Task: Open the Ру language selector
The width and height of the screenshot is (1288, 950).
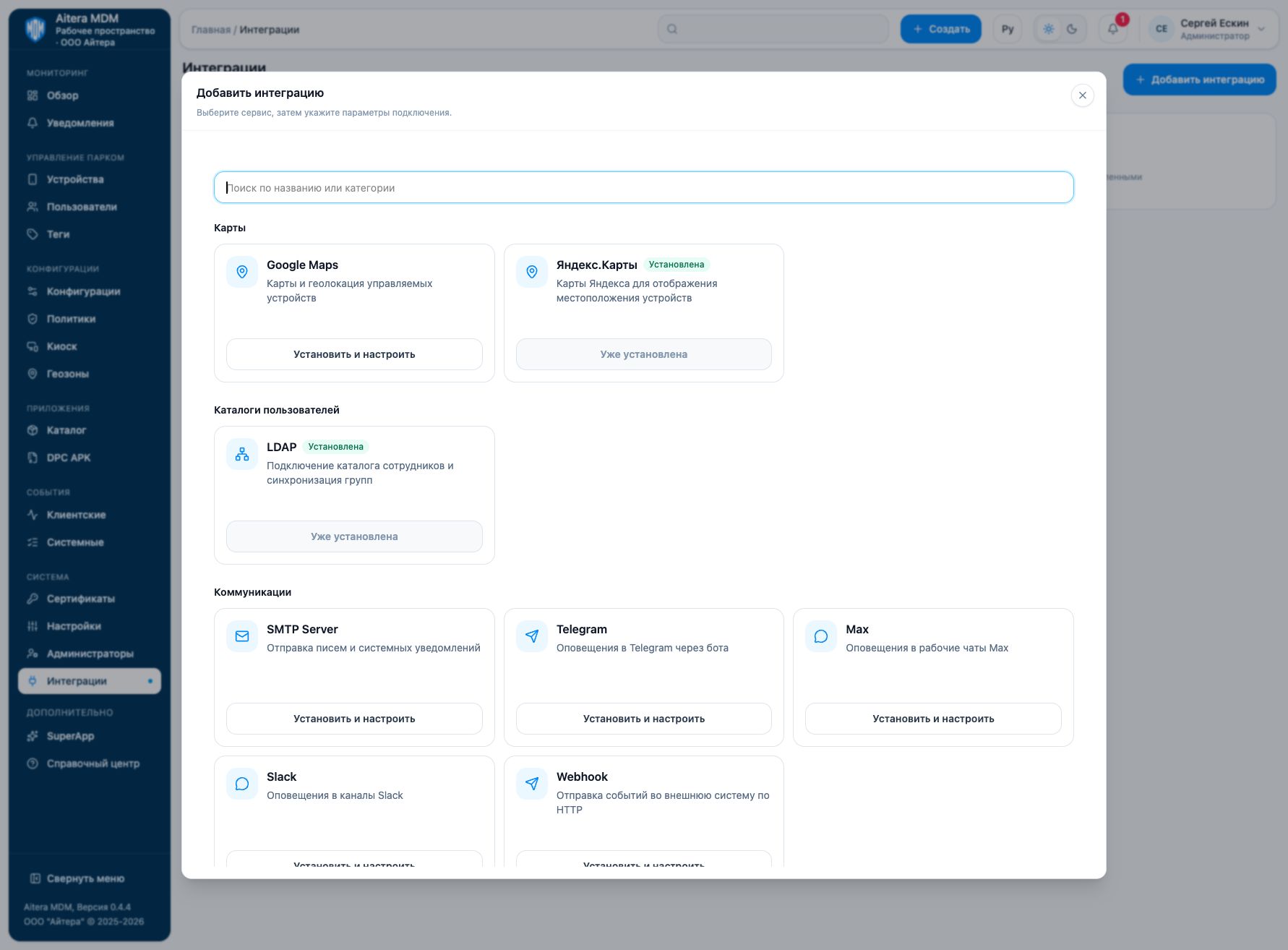Action: point(1008,29)
